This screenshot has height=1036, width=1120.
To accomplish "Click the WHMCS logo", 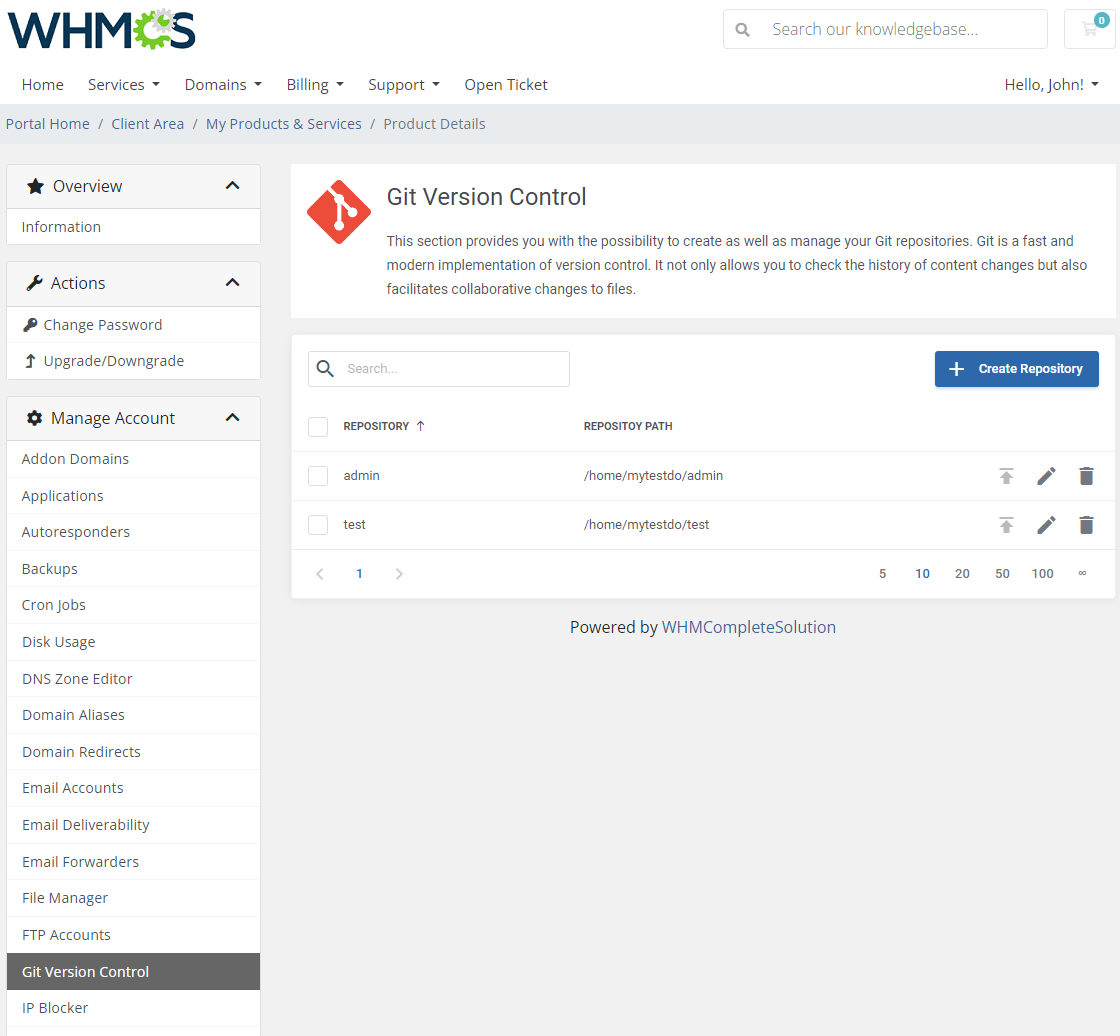I will (x=101, y=29).
